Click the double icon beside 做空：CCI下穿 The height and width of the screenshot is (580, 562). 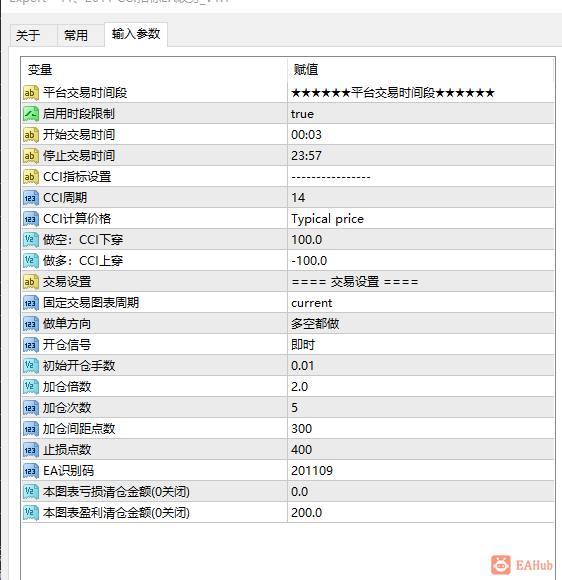(31, 240)
